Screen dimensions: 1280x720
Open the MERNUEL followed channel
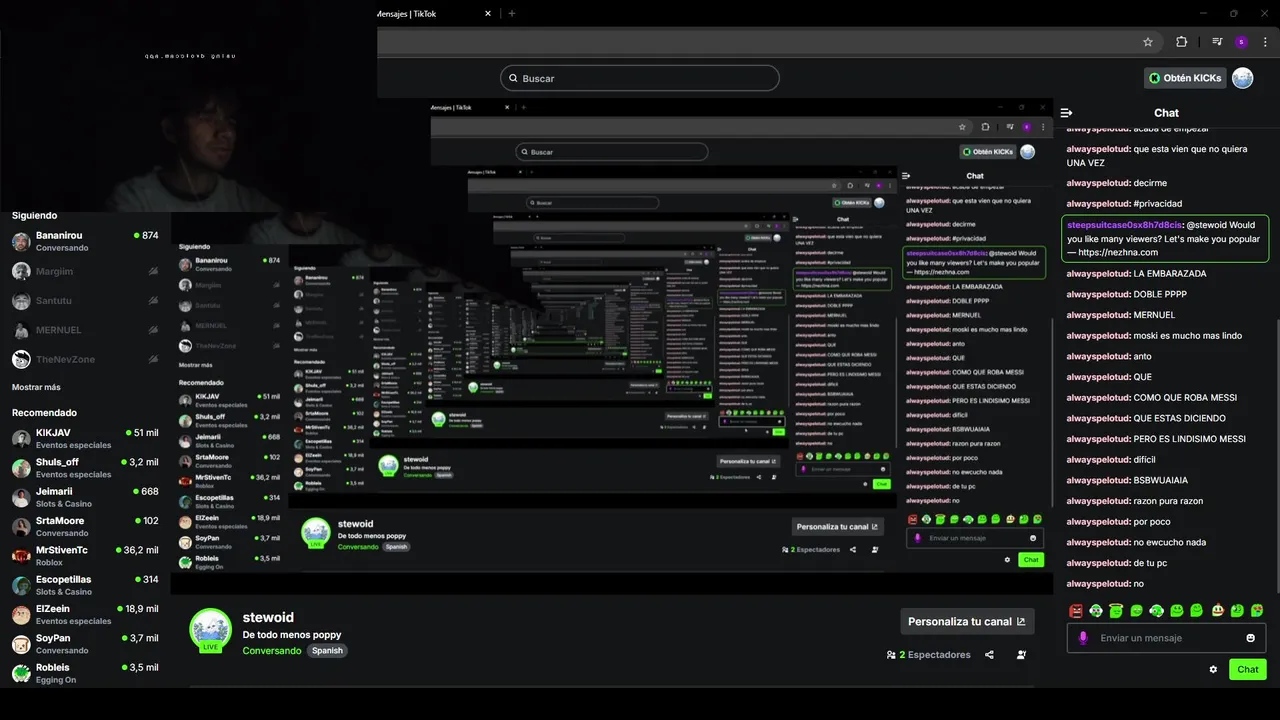[85, 330]
